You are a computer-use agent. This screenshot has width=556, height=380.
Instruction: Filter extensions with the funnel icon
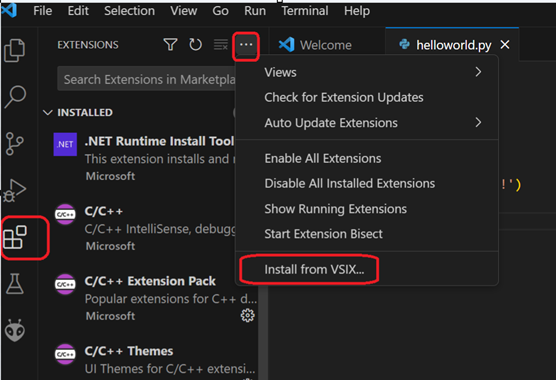pyautogui.click(x=170, y=45)
